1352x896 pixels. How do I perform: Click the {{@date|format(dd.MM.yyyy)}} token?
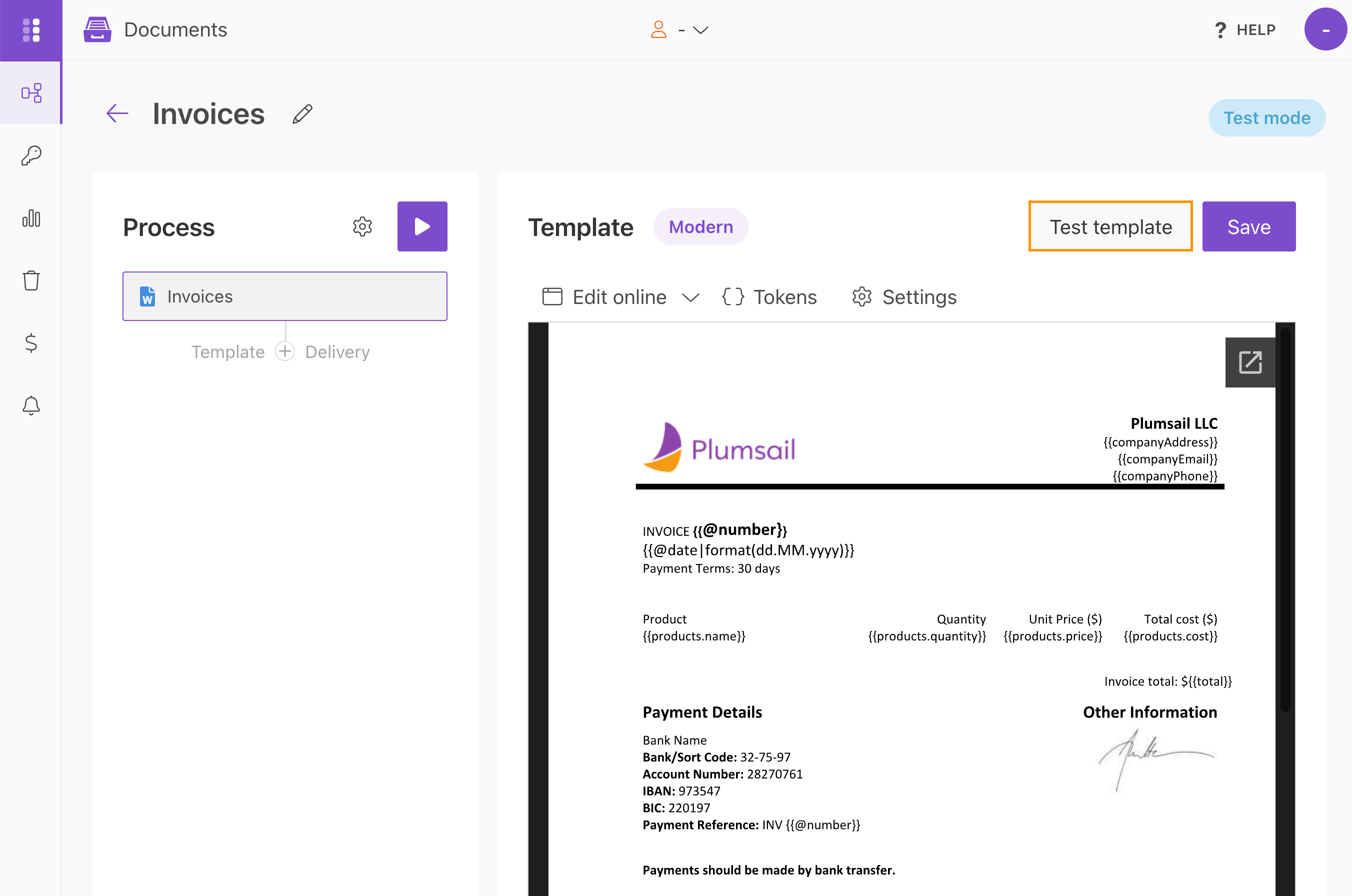coord(748,550)
